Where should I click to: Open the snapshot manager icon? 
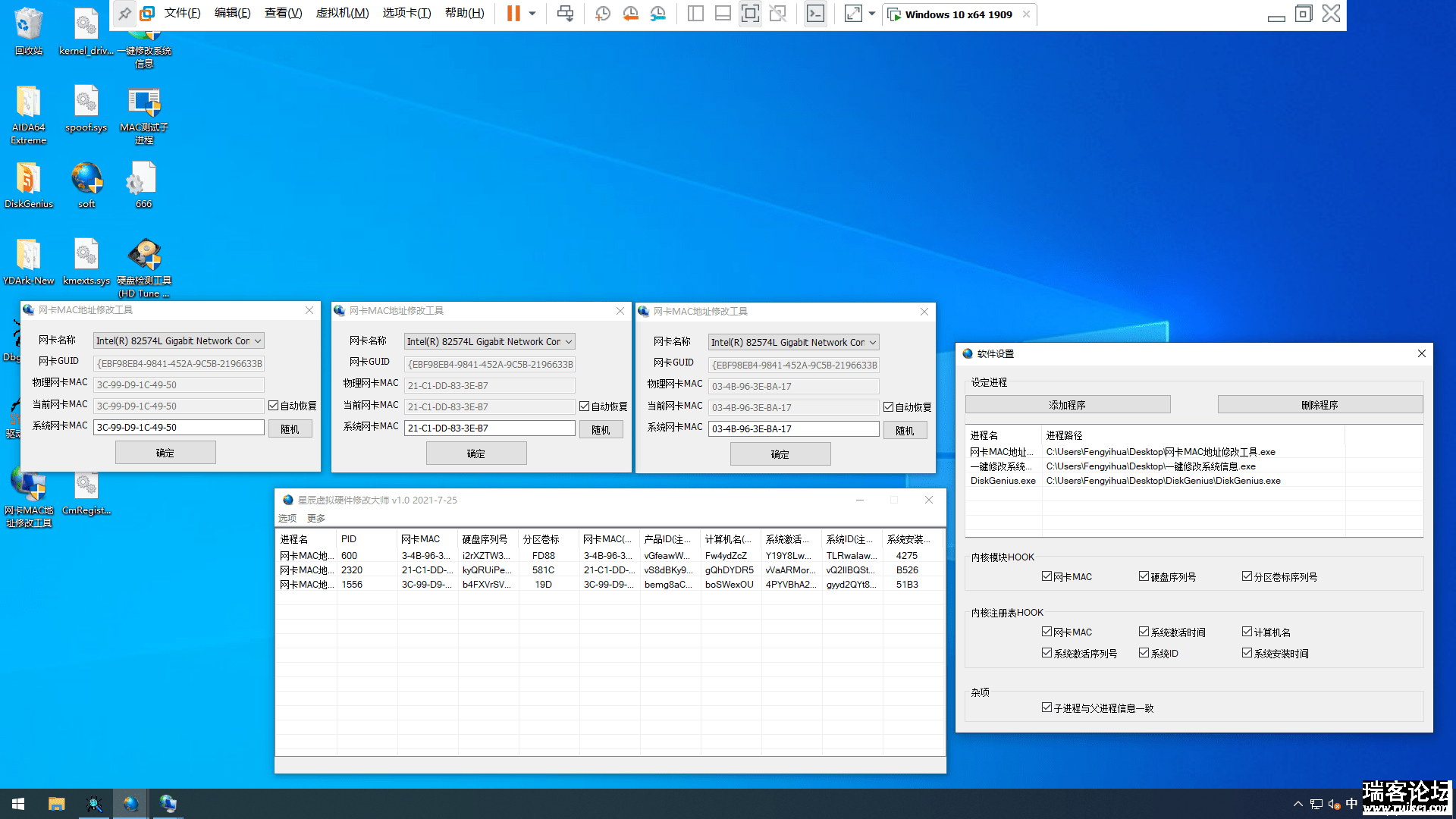[x=658, y=14]
